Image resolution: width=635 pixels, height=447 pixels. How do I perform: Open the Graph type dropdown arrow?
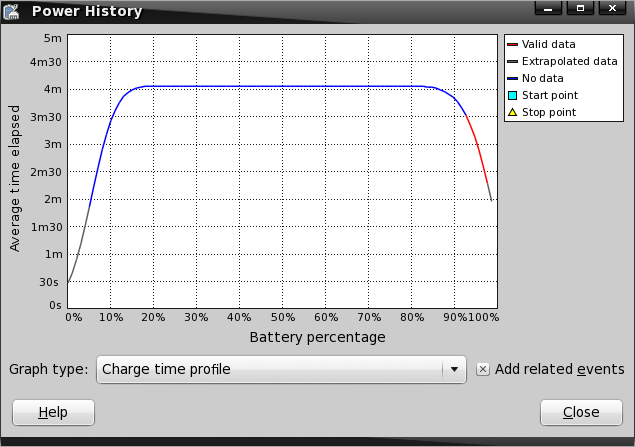(x=455, y=369)
